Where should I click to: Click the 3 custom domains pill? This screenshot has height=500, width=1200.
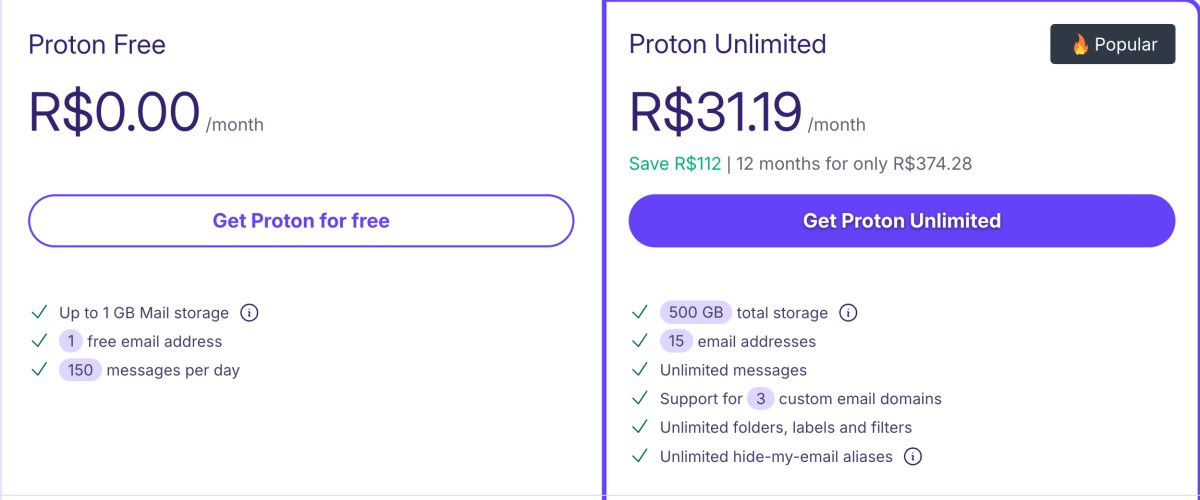pyautogui.click(x=760, y=399)
